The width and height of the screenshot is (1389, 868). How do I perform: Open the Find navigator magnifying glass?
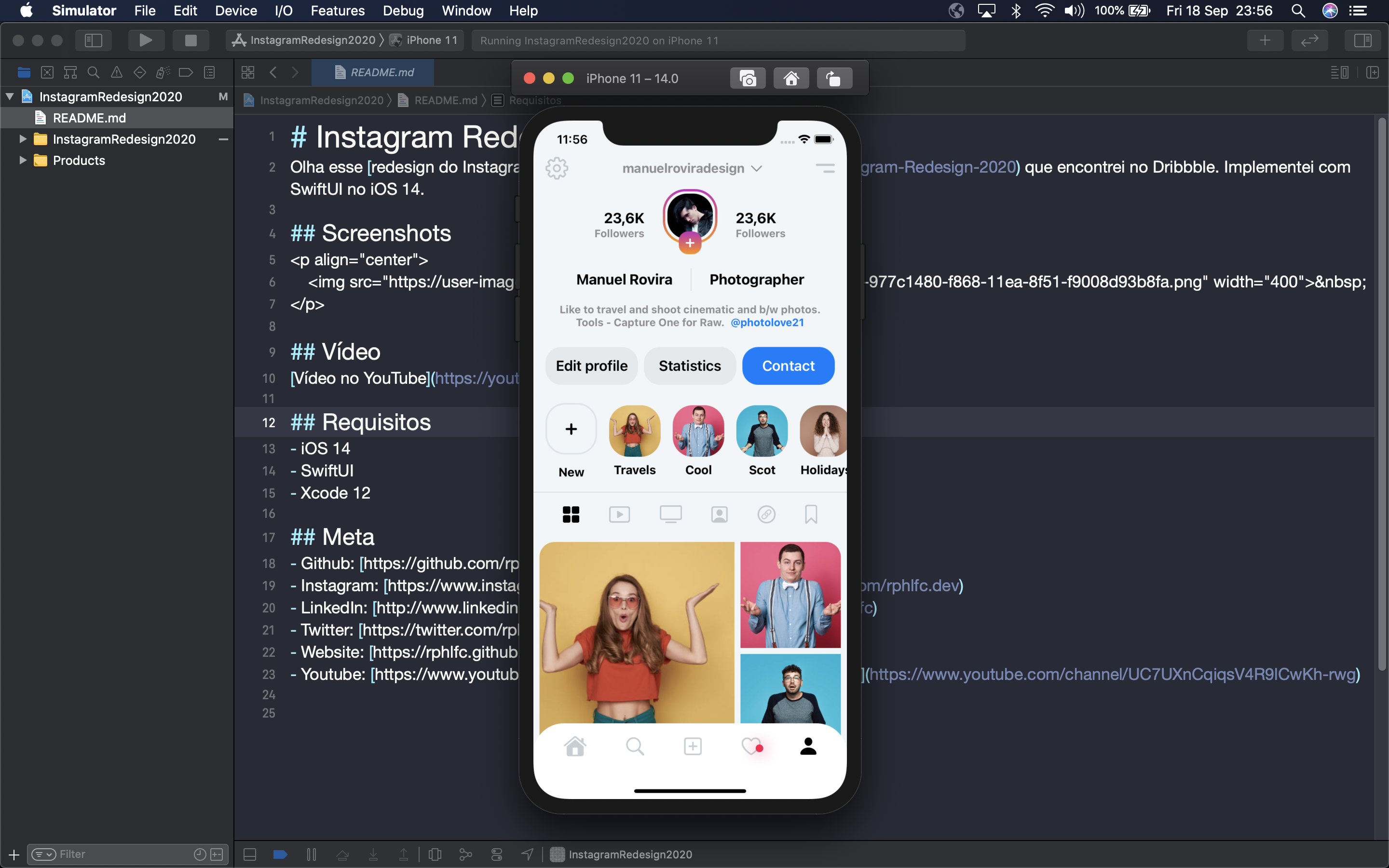pos(93,72)
